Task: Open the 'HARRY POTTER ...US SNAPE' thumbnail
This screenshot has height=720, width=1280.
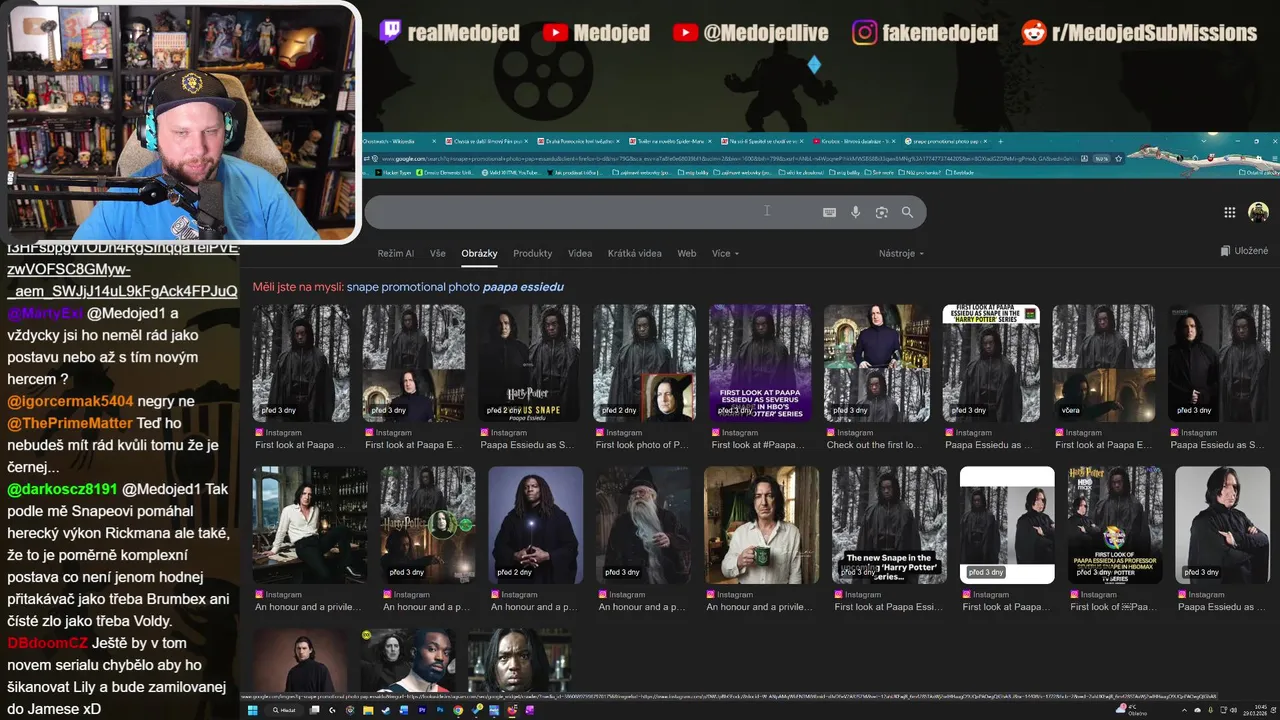Action: (530, 363)
